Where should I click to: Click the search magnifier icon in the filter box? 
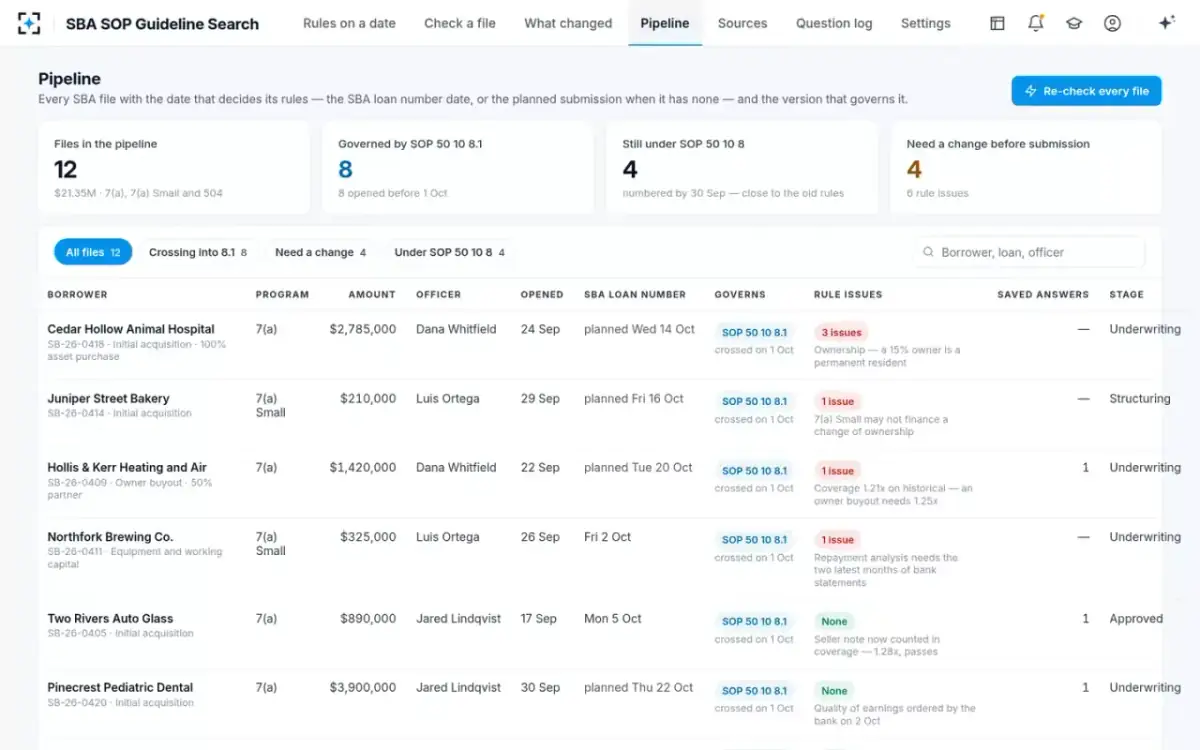tap(929, 252)
